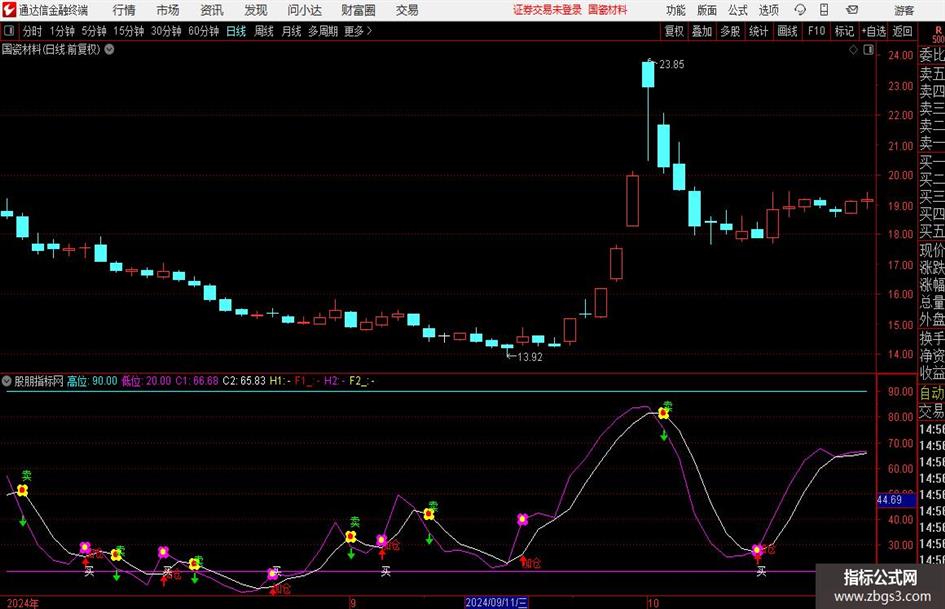Viewport: 945px width, 609px height.
Task: Select the 周线 weekly chart tab
Action: pyautogui.click(x=263, y=31)
